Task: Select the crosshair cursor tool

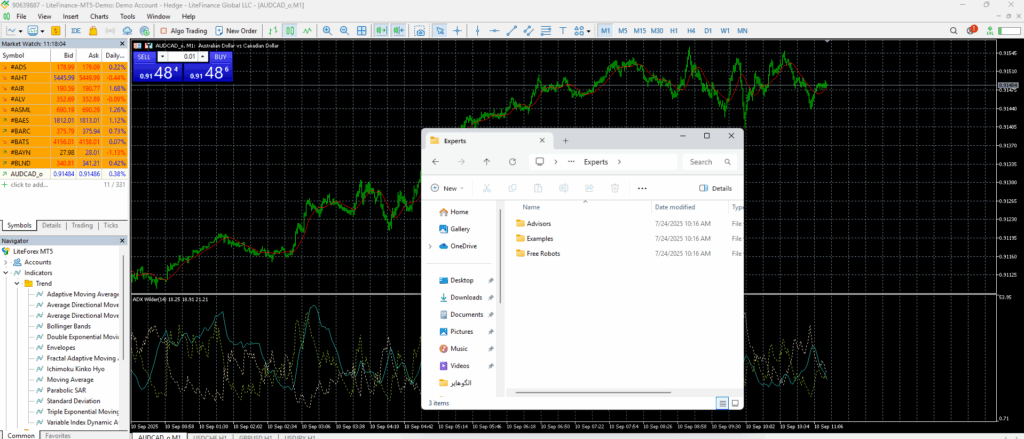Action: coord(457,31)
